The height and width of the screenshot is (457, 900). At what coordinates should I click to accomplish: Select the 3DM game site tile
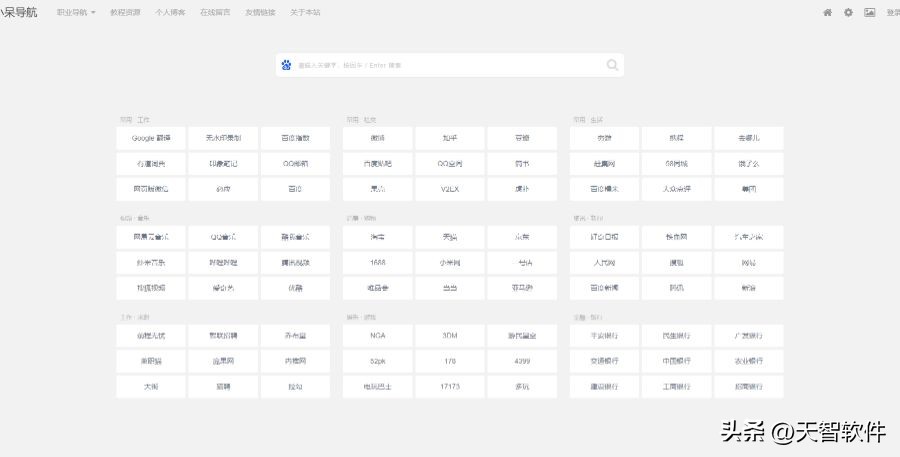pos(450,336)
